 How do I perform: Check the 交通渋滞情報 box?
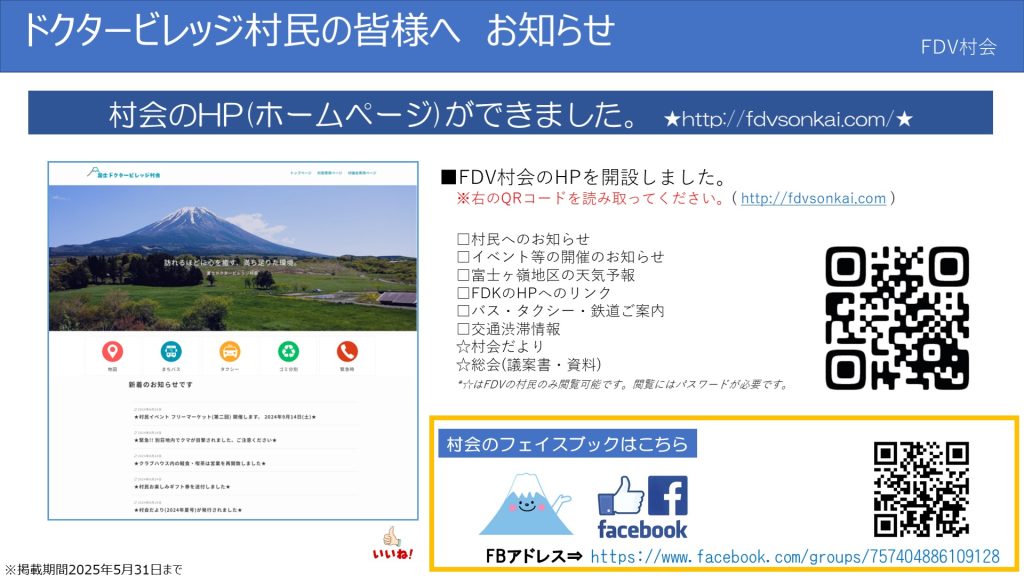[463, 329]
